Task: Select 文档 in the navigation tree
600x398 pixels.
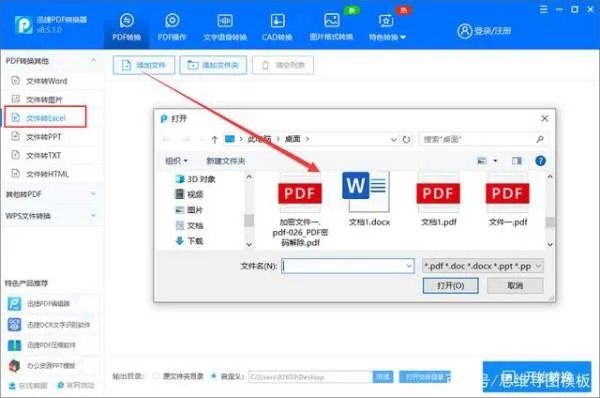Action: click(x=189, y=225)
